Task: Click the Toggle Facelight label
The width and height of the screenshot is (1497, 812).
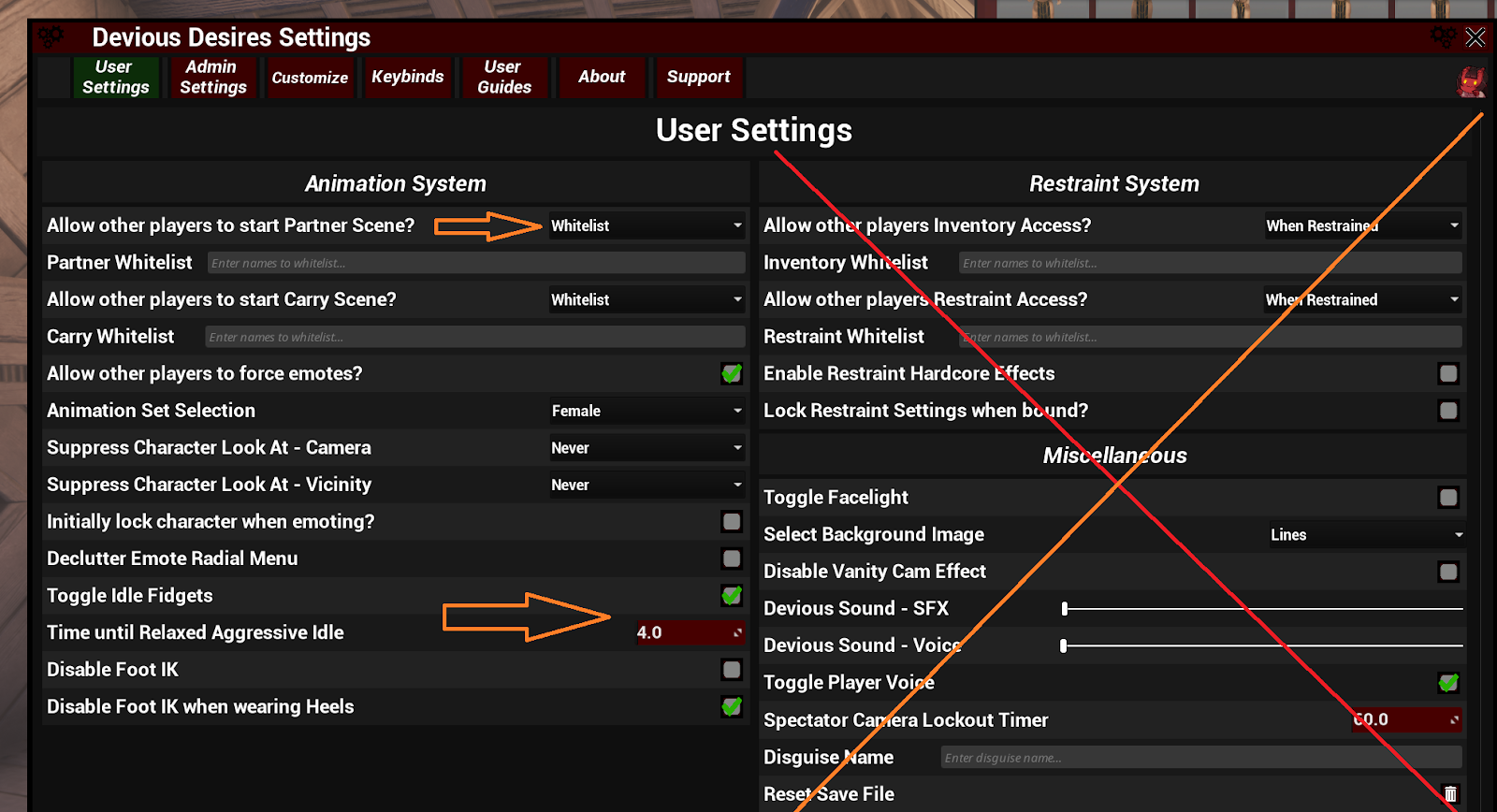Action: [x=836, y=498]
